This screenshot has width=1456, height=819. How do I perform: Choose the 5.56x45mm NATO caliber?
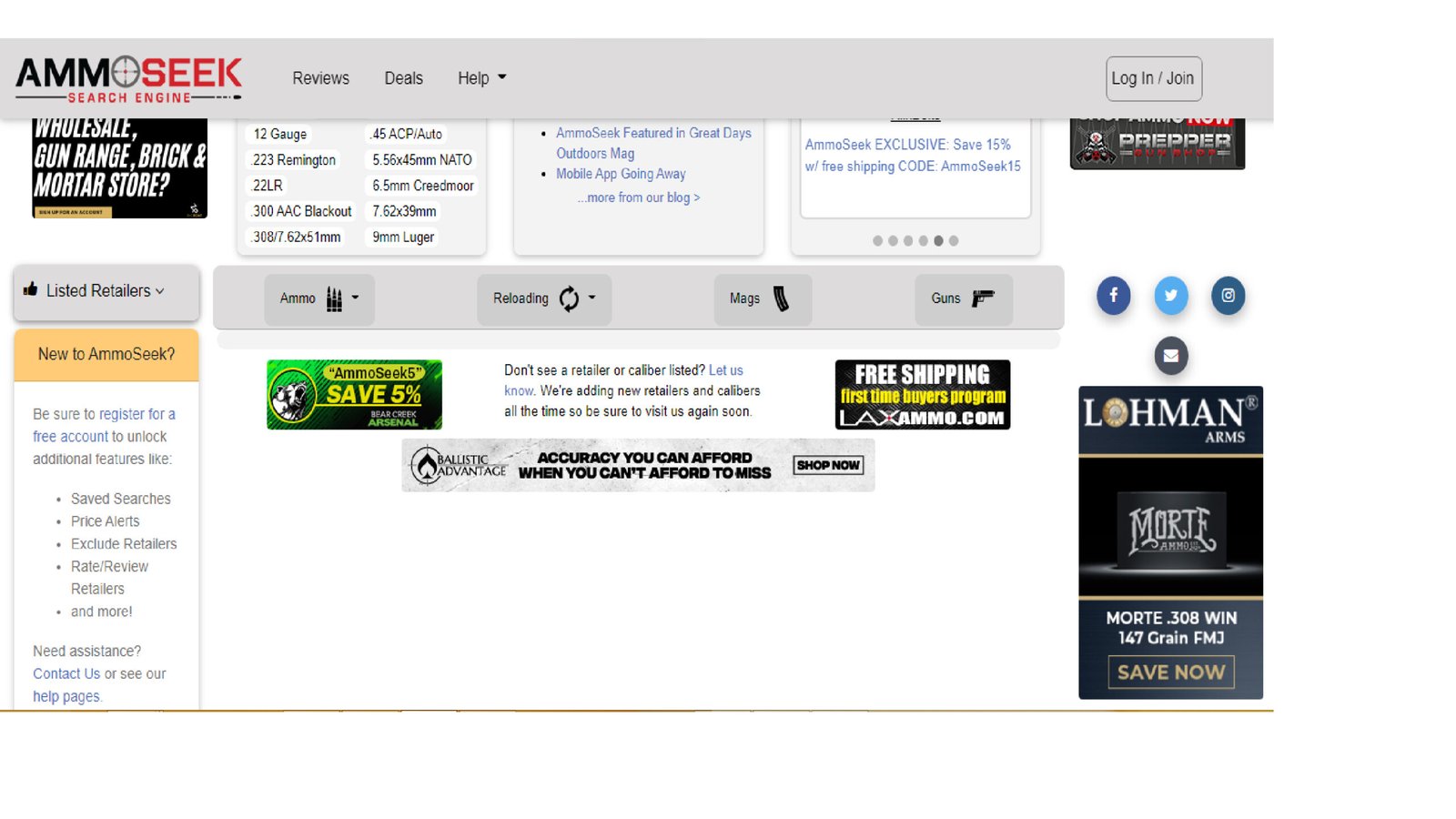421,160
